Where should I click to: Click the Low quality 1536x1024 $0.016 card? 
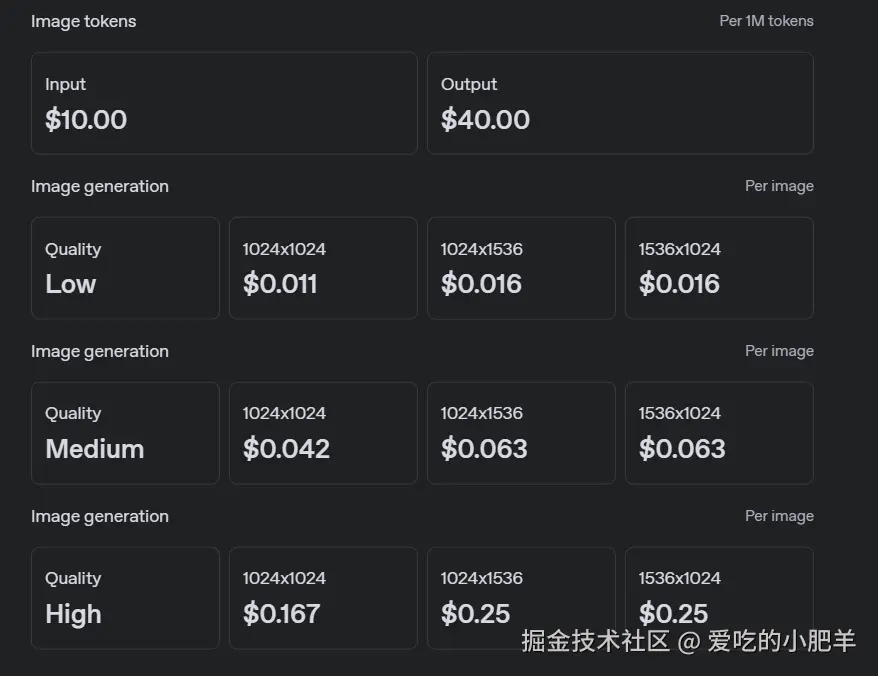(x=719, y=268)
